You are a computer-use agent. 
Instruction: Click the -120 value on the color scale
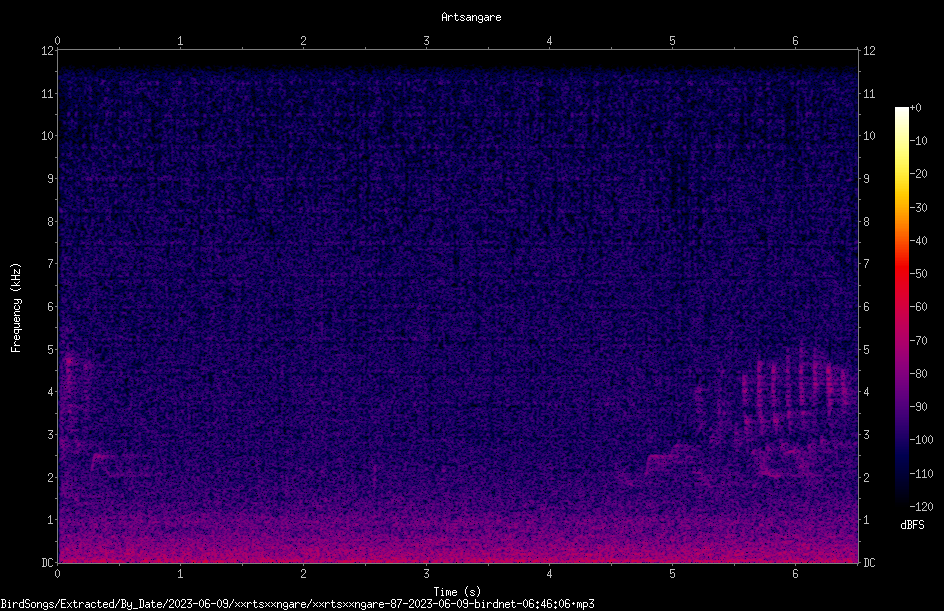922,507
